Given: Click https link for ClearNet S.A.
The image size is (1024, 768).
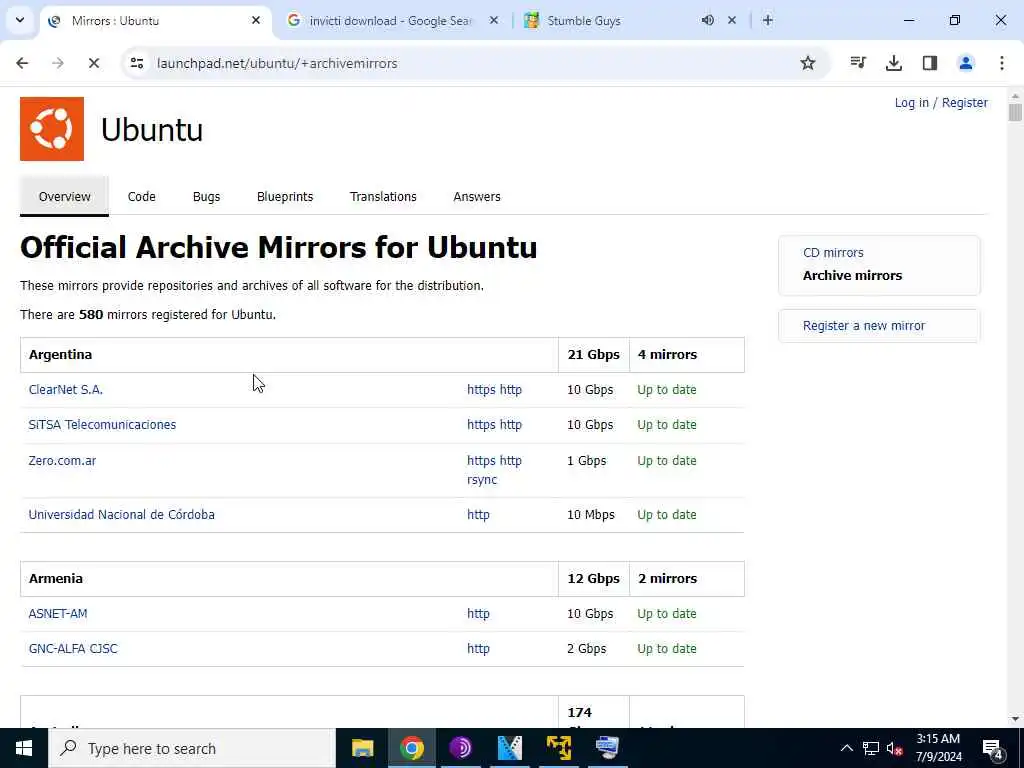Looking at the screenshot, I should tap(481, 390).
